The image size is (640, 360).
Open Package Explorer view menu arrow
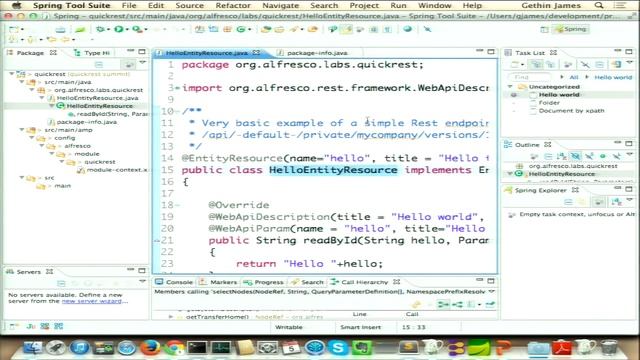click(x=142, y=63)
